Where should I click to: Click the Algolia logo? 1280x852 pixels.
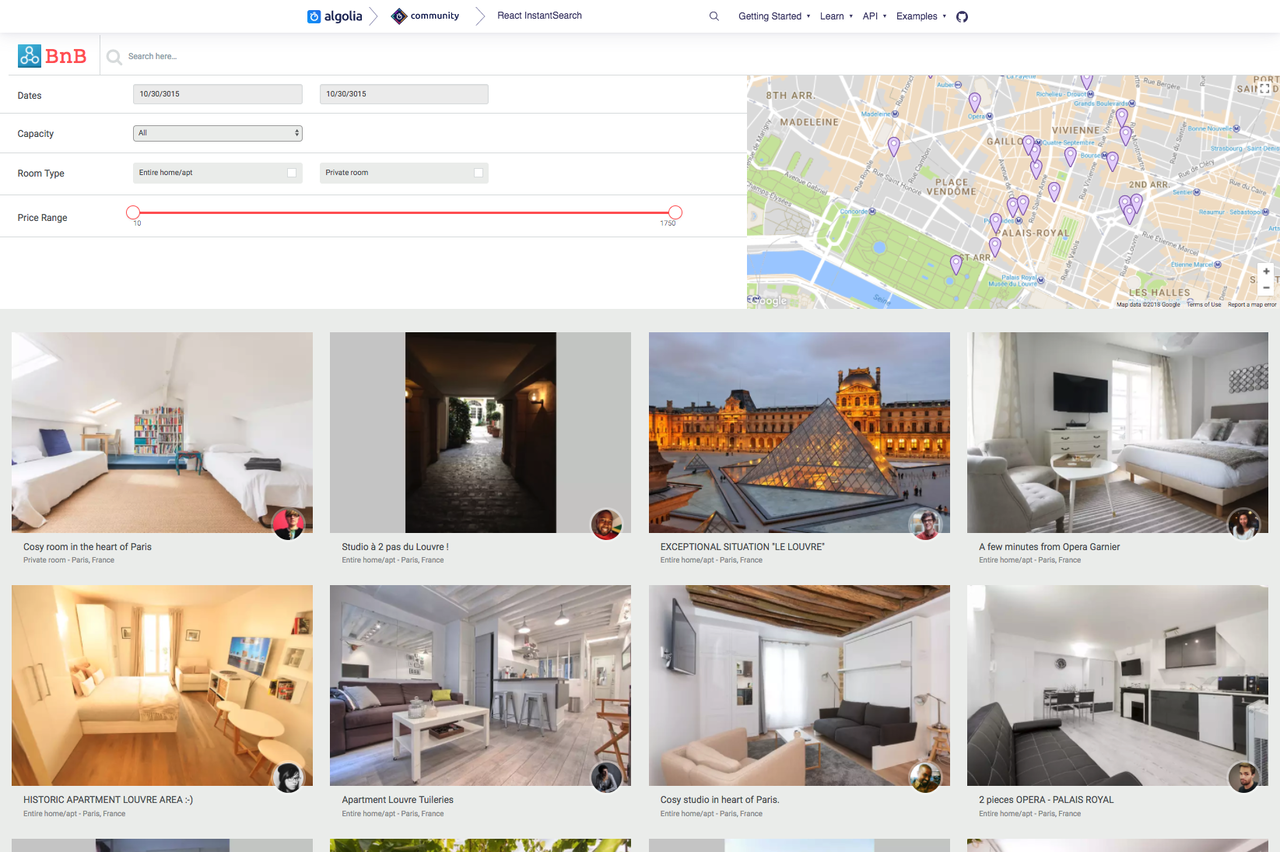point(335,16)
